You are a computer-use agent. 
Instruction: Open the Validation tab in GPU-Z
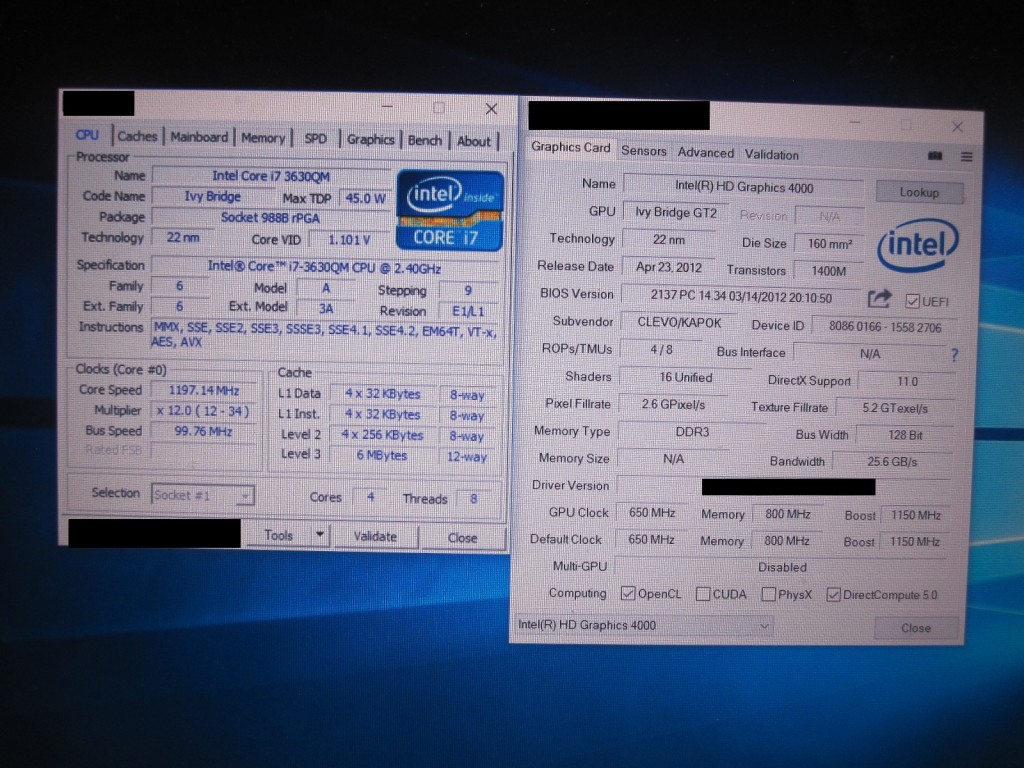point(772,155)
